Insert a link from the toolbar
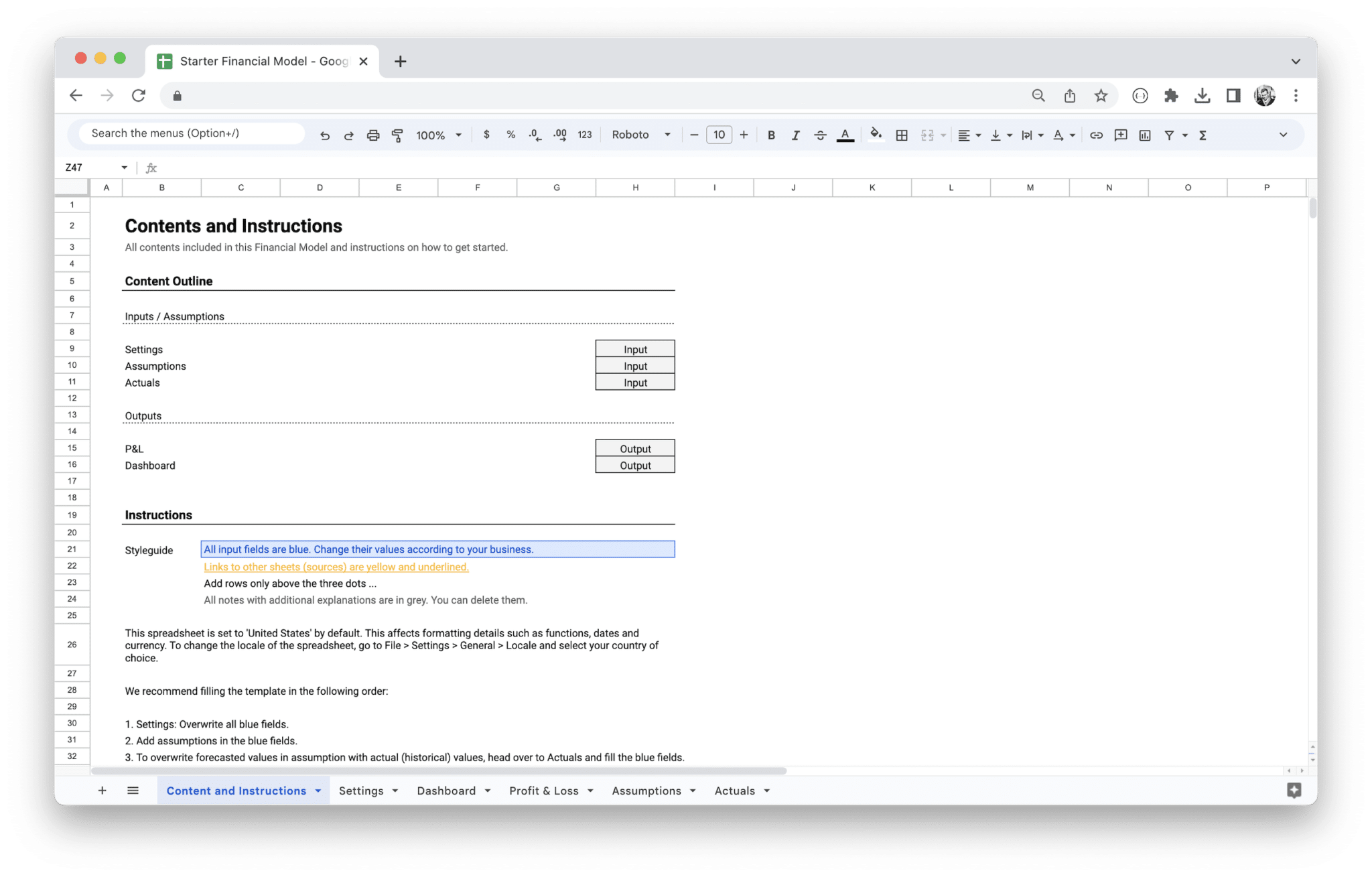1372x877 pixels. (1097, 135)
